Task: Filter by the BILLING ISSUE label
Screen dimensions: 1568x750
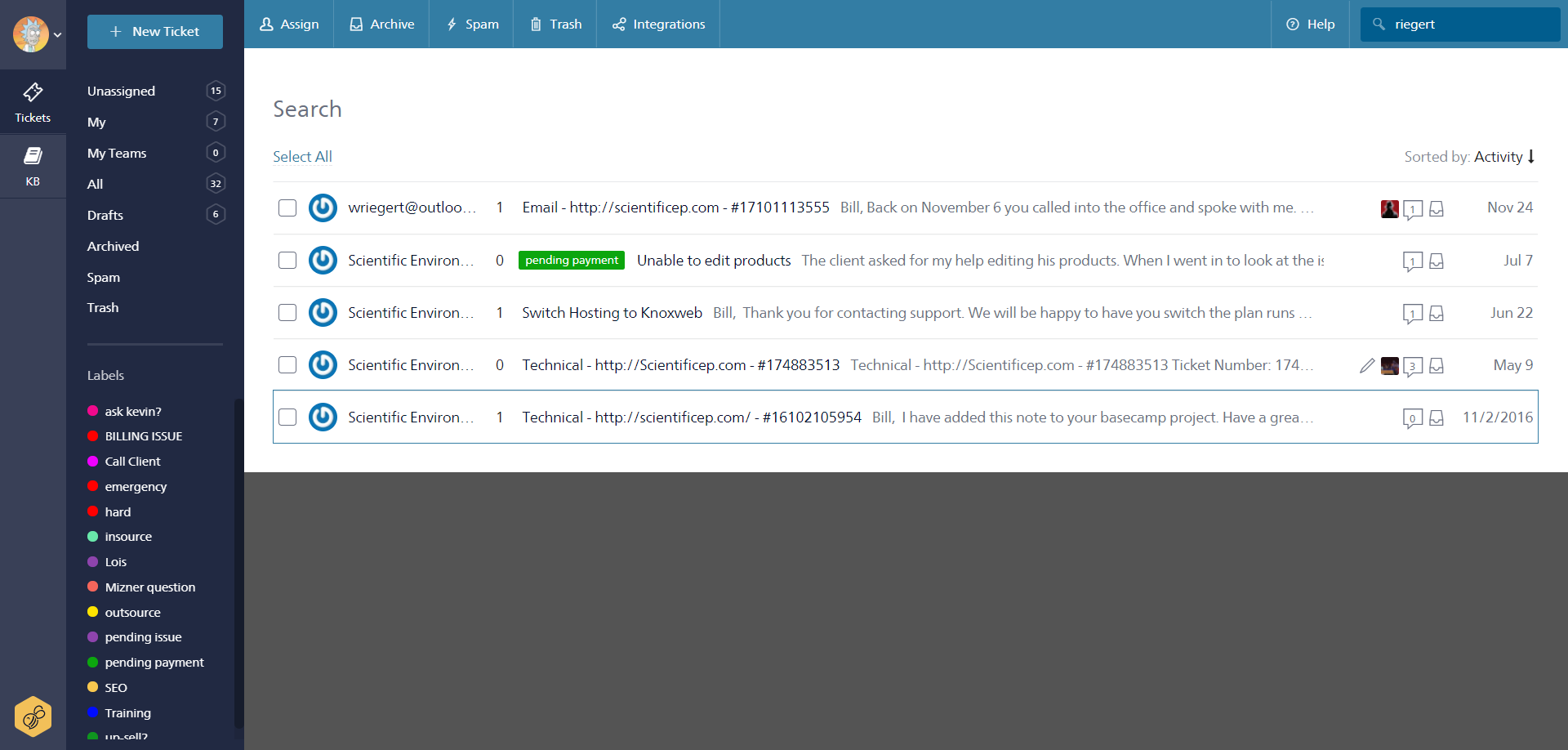Action: 144,436
